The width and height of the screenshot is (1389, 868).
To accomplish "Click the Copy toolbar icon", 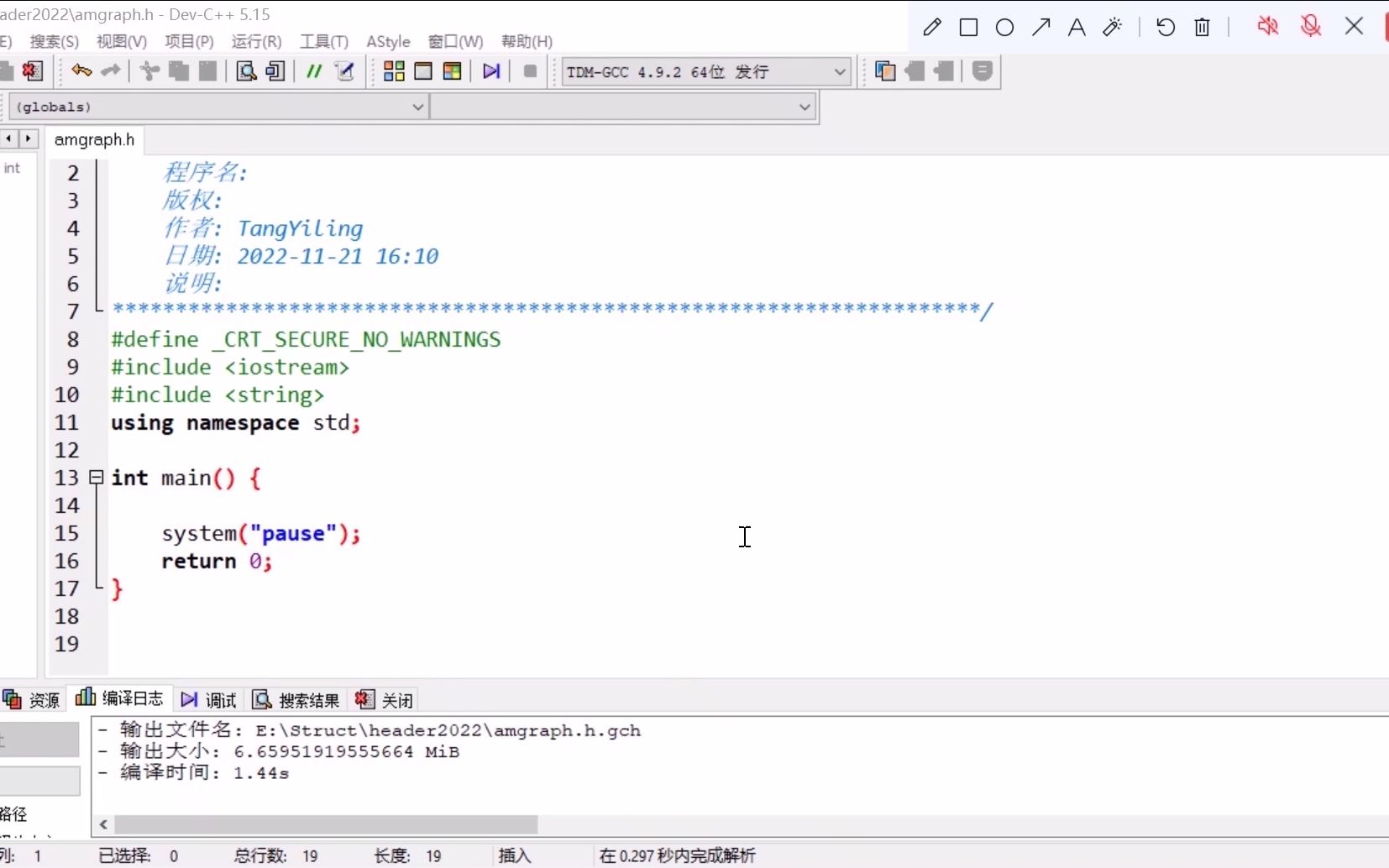I will [x=179, y=71].
